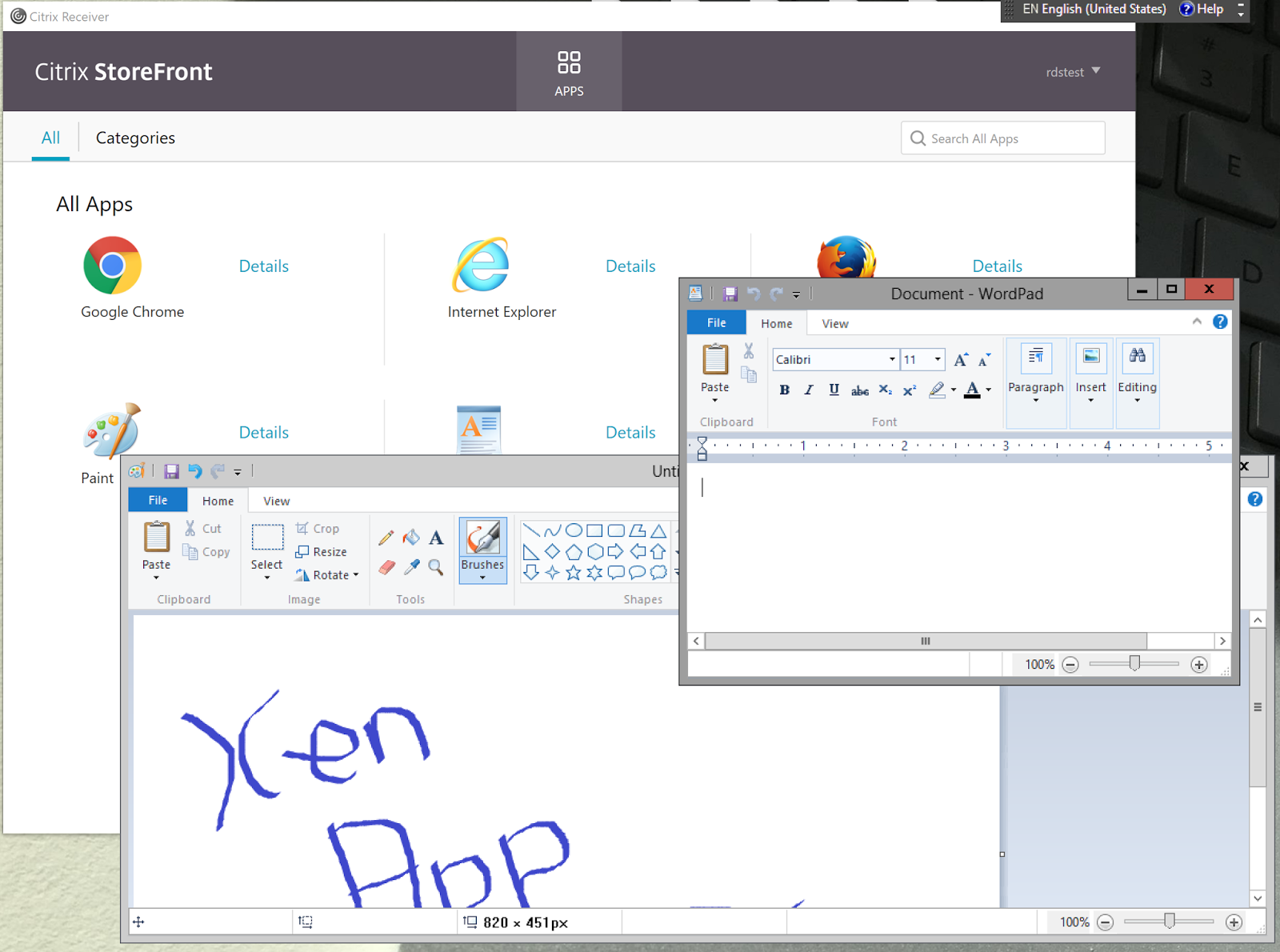Click the text color A button in WordPad
The width and height of the screenshot is (1280, 952).
pyautogui.click(x=972, y=390)
